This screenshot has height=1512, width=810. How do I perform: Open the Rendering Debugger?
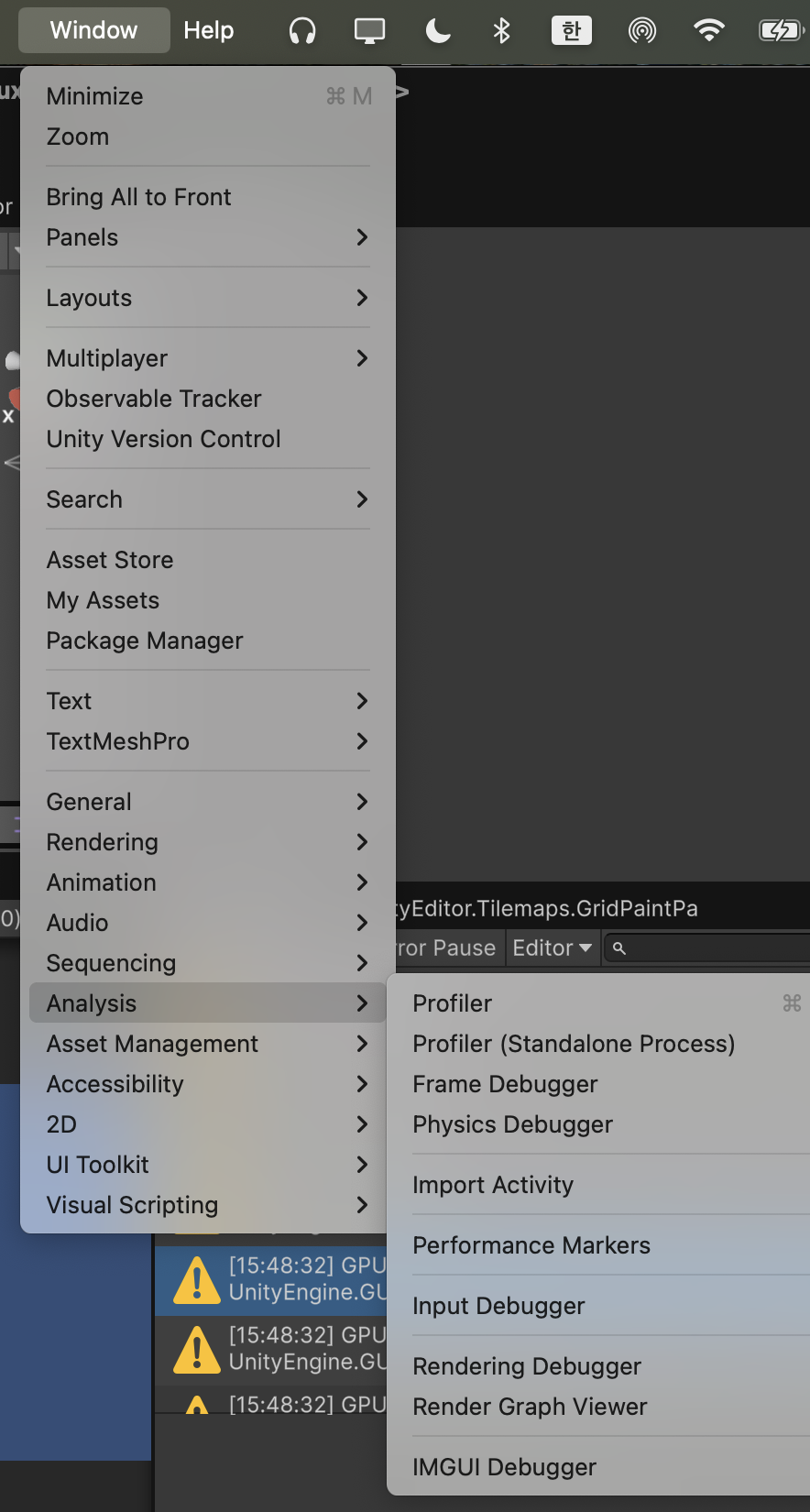tap(603, 1366)
